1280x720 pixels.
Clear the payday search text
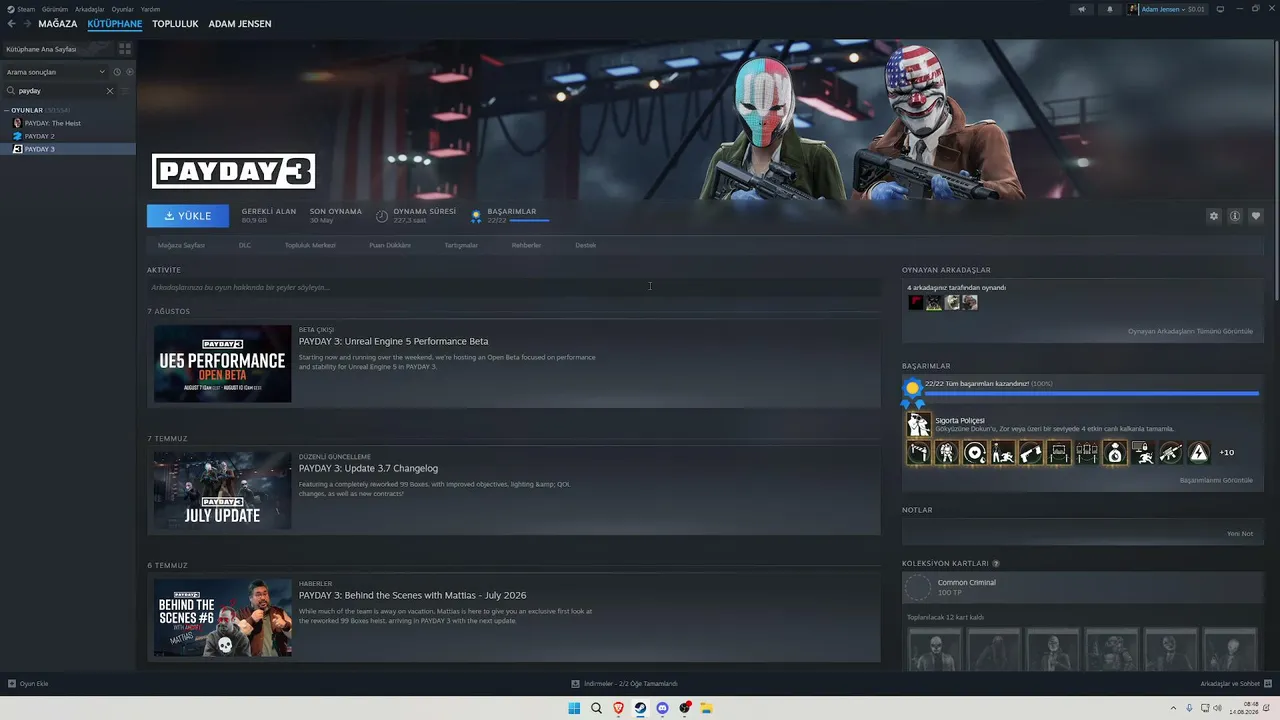pos(110,91)
